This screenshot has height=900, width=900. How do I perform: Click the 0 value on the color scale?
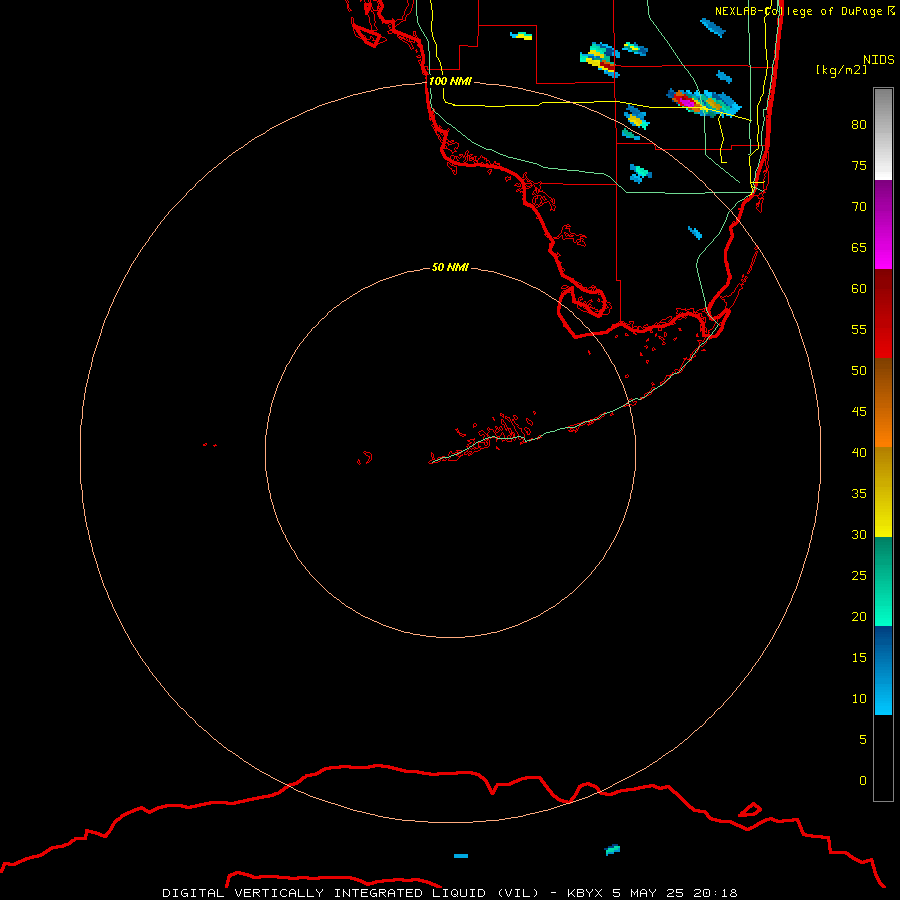[863, 781]
